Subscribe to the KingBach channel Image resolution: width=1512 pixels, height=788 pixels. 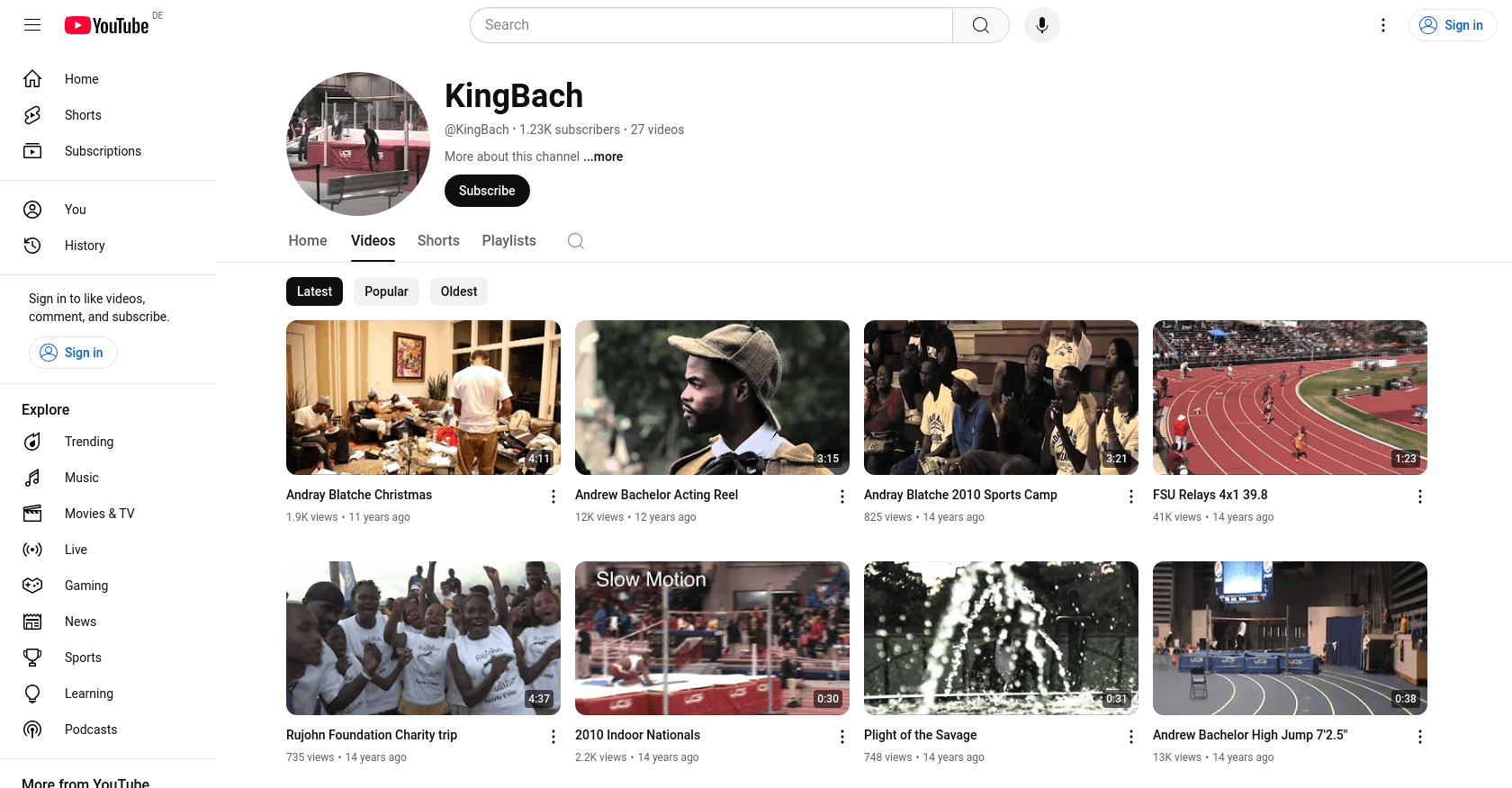coord(487,191)
